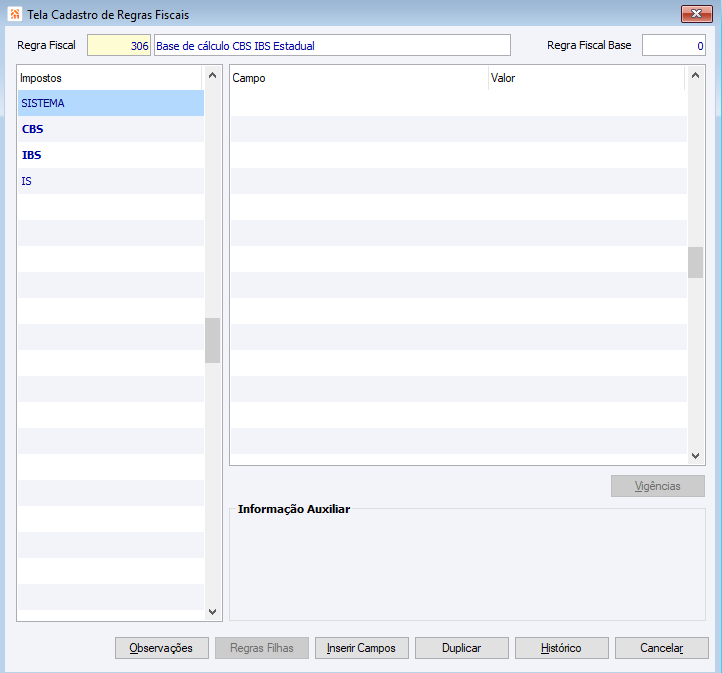Screen dimensions: 722x673
Task: Click the down arrow of the Impostos list scrollbar
Action: tap(212, 611)
